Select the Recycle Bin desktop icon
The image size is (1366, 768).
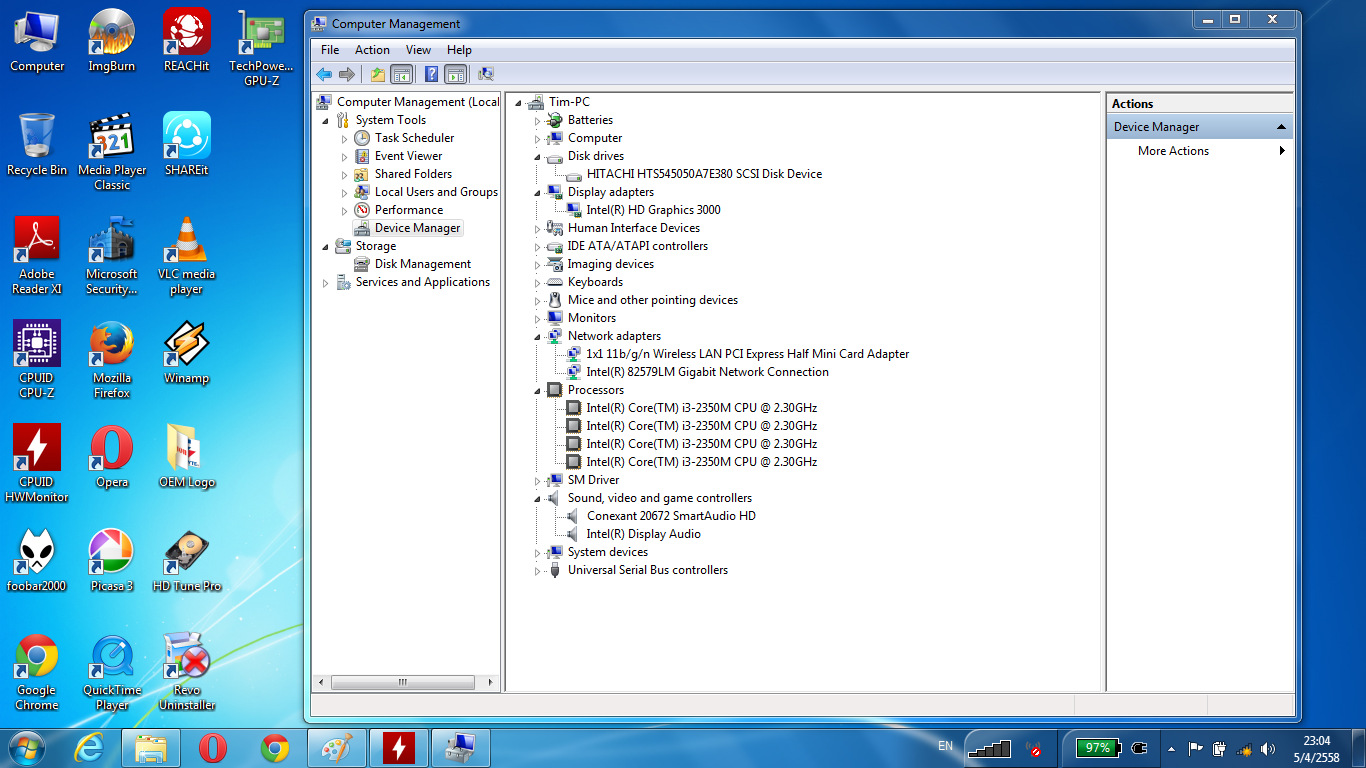pos(37,146)
